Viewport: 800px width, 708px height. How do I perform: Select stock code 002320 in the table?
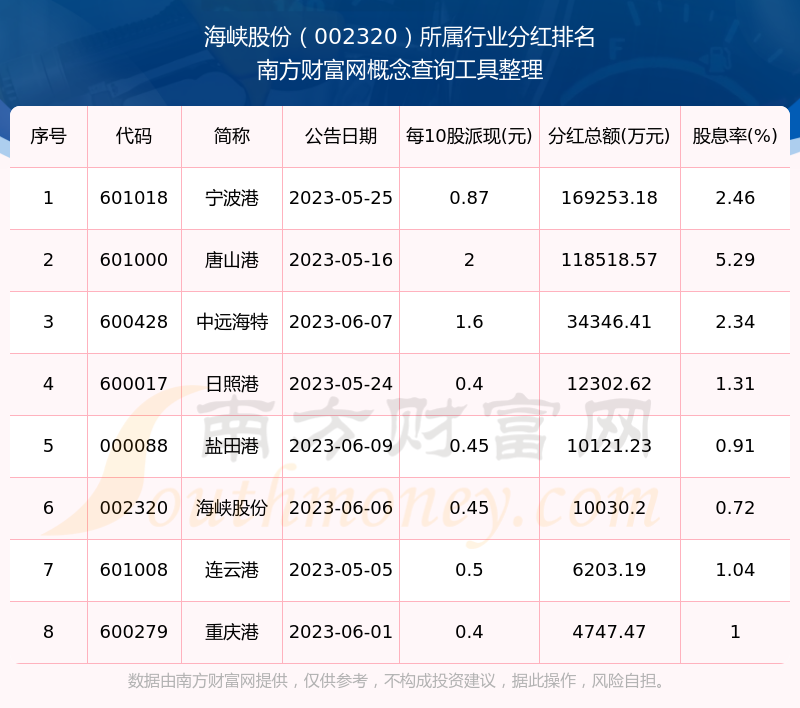click(x=134, y=508)
